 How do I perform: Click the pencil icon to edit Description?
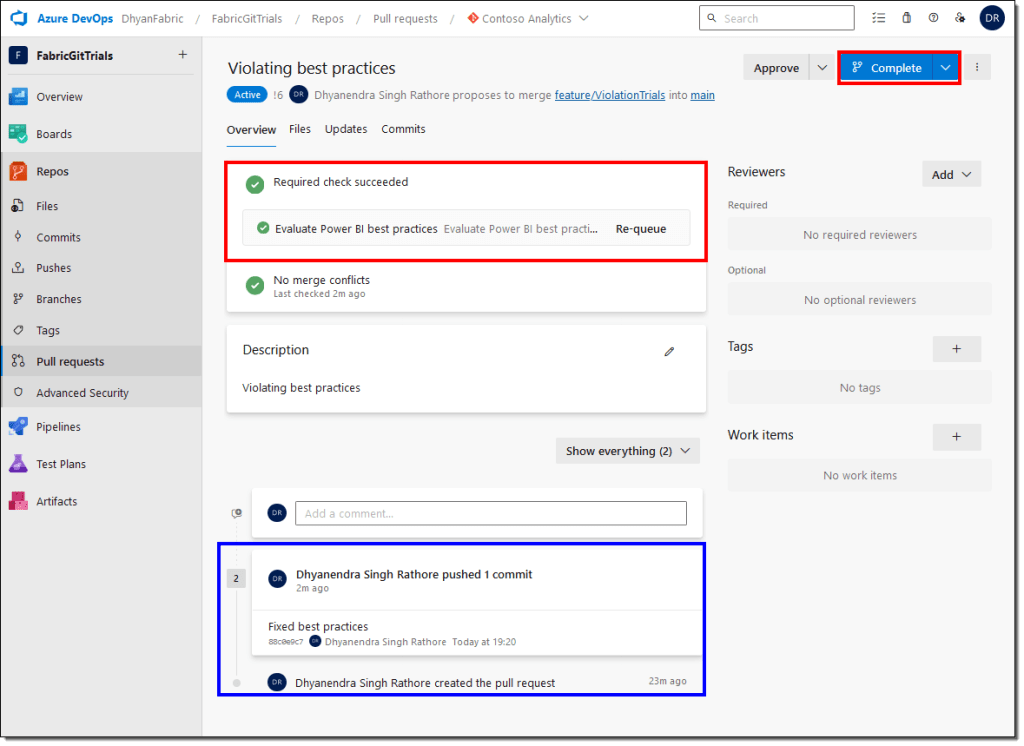pos(669,351)
